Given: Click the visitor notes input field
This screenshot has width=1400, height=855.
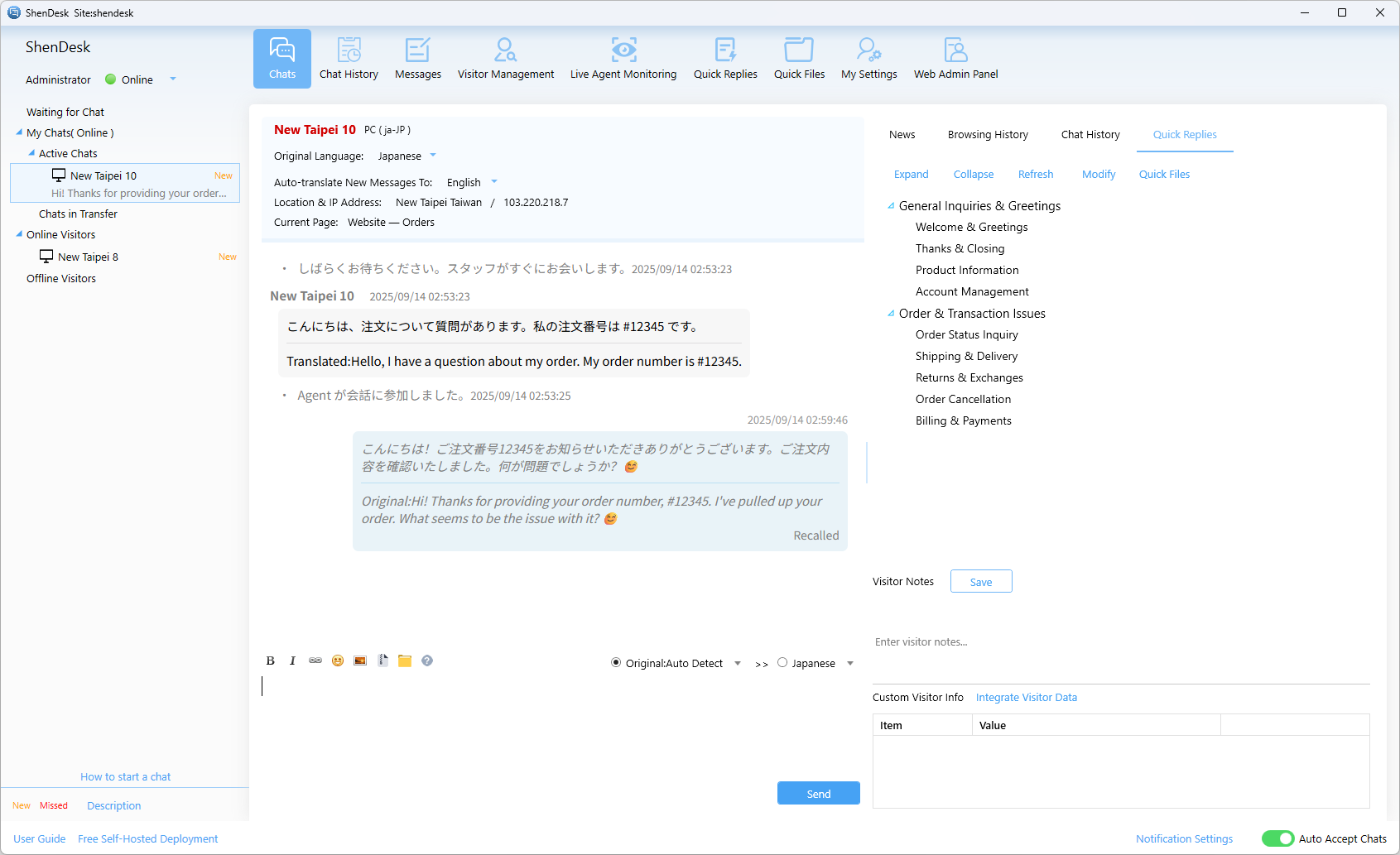Looking at the screenshot, I should (1118, 642).
